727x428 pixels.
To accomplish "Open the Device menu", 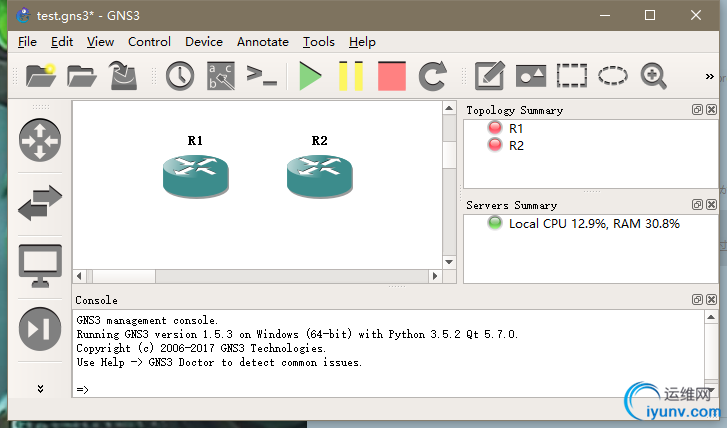I will (204, 42).
